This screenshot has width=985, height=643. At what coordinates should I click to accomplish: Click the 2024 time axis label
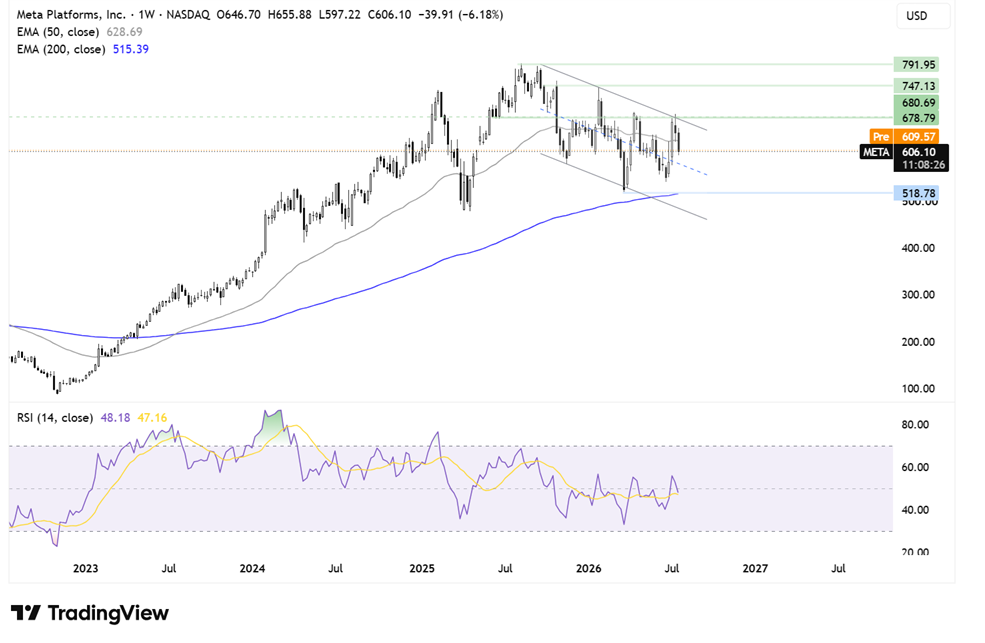point(253,568)
